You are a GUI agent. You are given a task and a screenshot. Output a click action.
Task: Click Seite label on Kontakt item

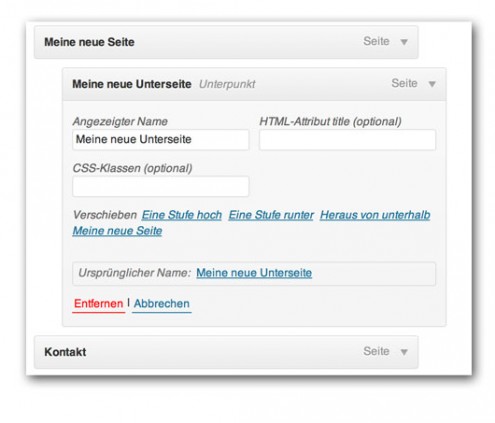click(x=376, y=351)
